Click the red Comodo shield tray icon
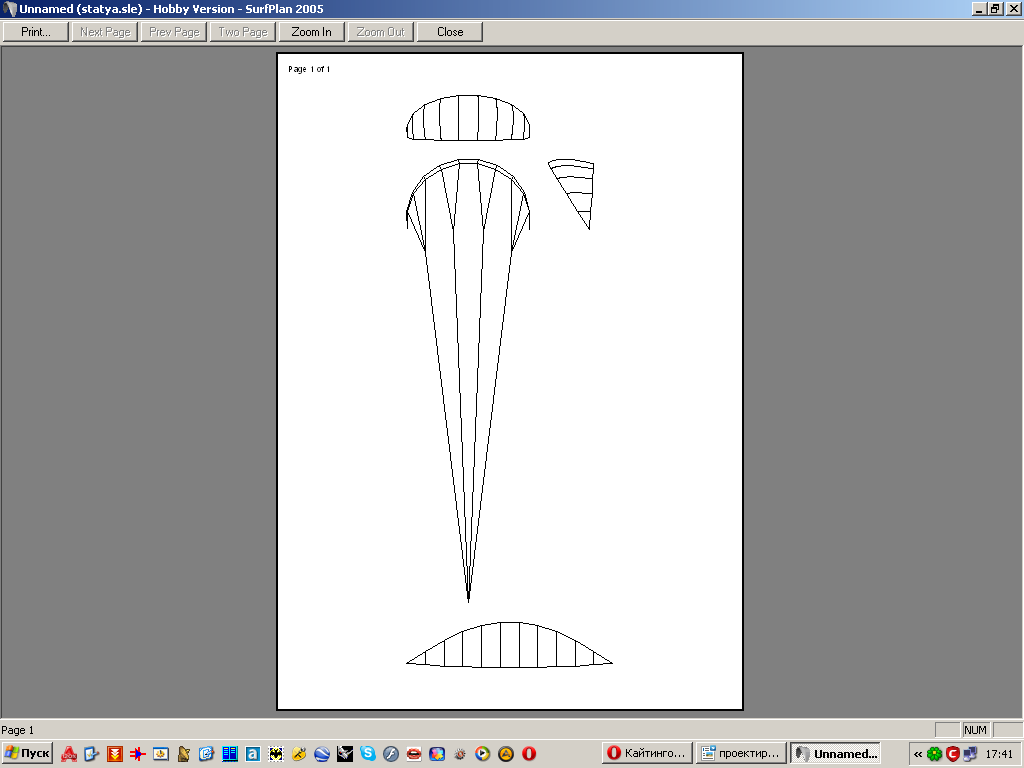This screenshot has width=1024, height=768. (952, 754)
